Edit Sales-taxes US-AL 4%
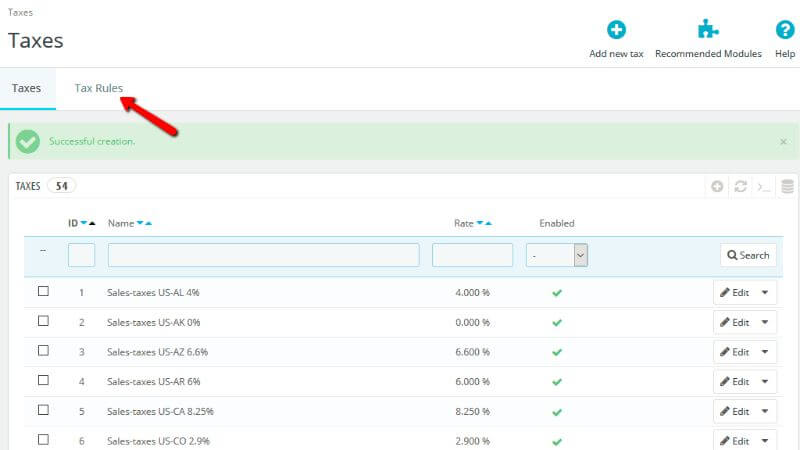 pyautogui.click(x=735, y=292)
